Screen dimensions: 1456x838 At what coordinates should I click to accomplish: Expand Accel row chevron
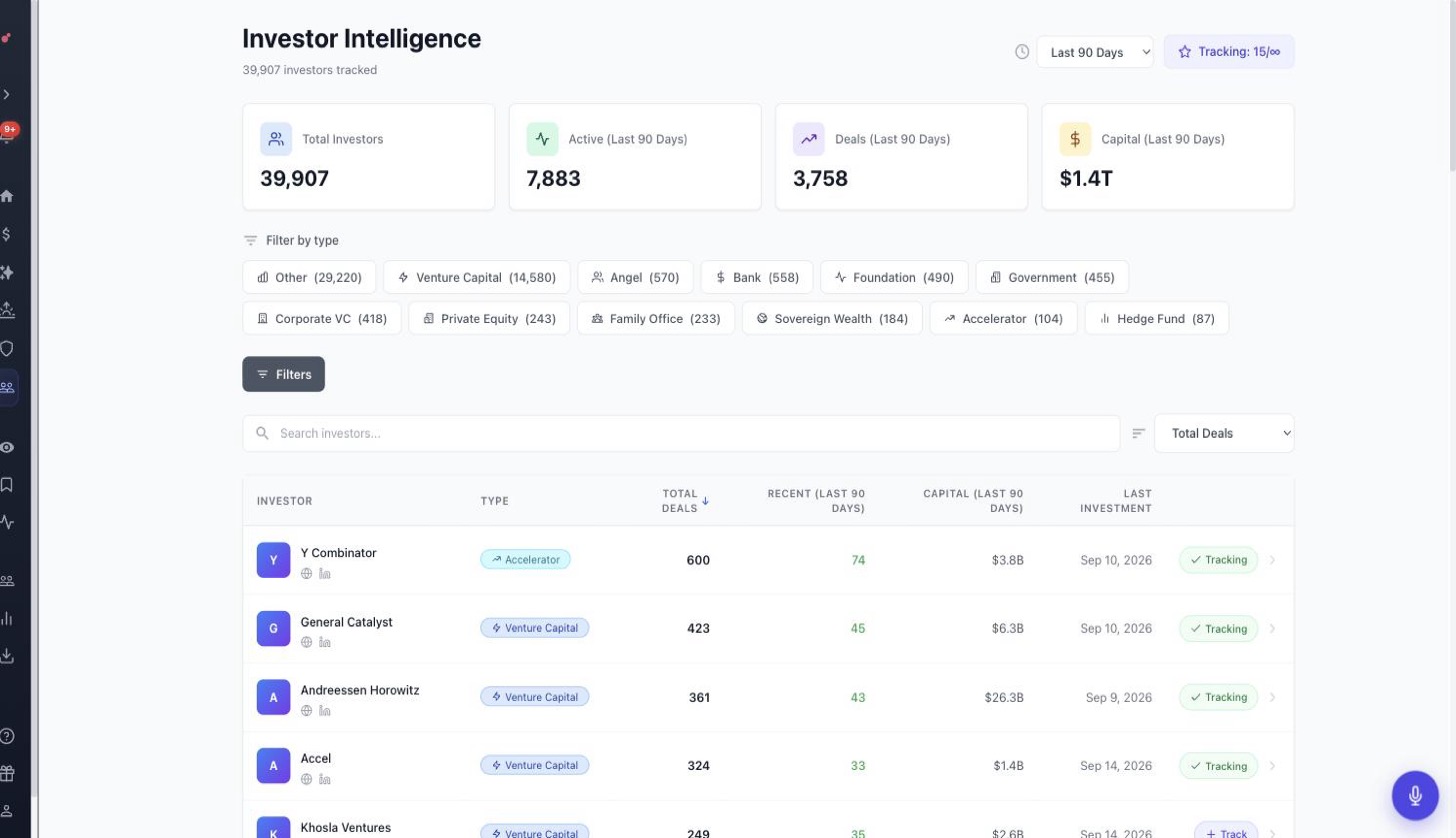tap(1273, 766)
